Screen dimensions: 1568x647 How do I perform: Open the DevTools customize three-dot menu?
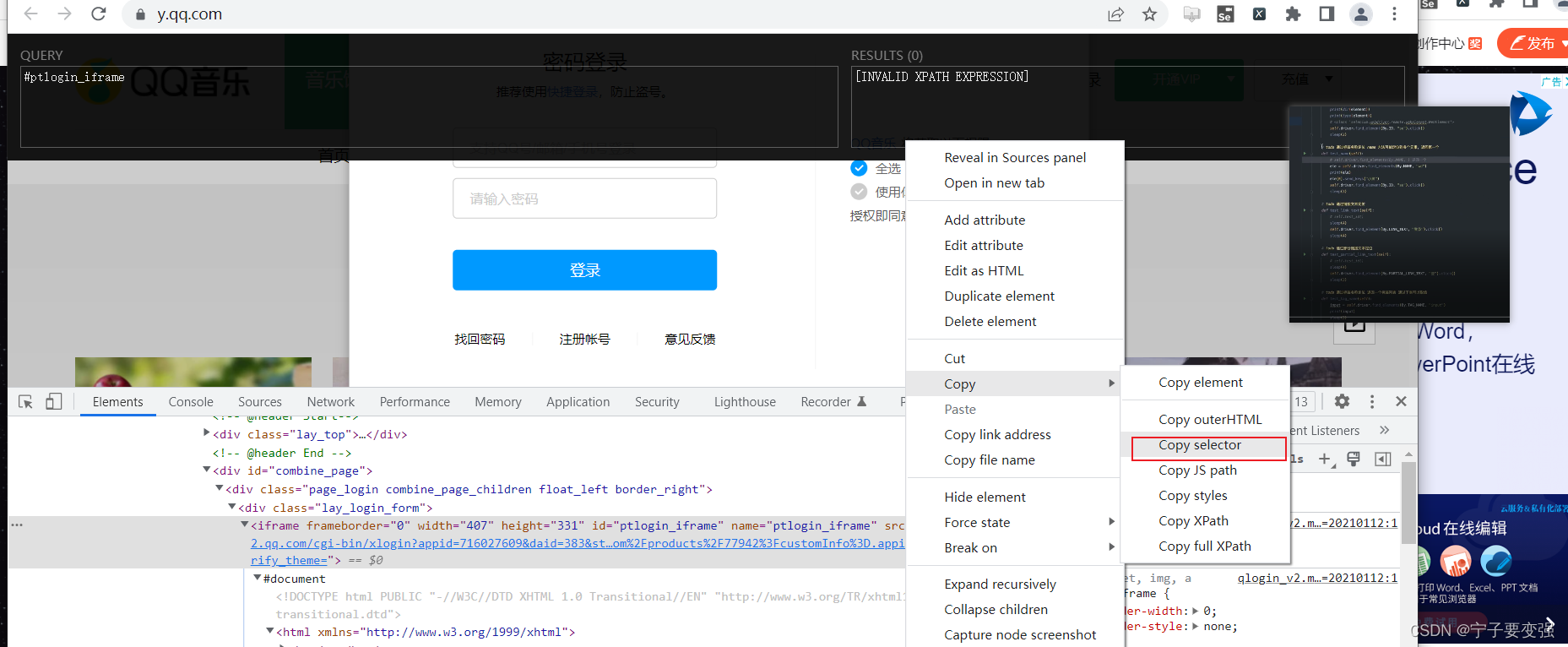pos(1371,402)
